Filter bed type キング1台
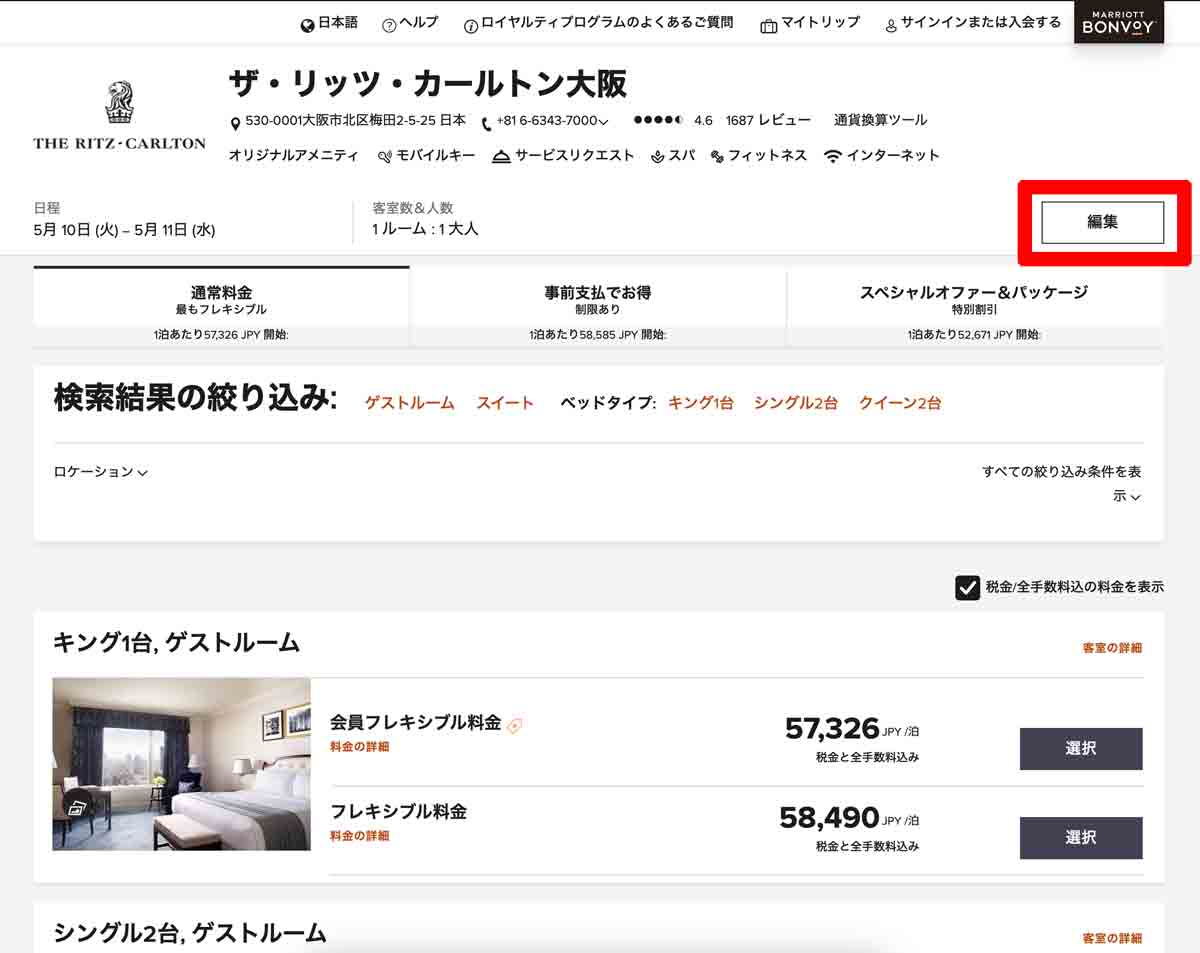This screenshot has height=953, width=1200. pos(701,403)
